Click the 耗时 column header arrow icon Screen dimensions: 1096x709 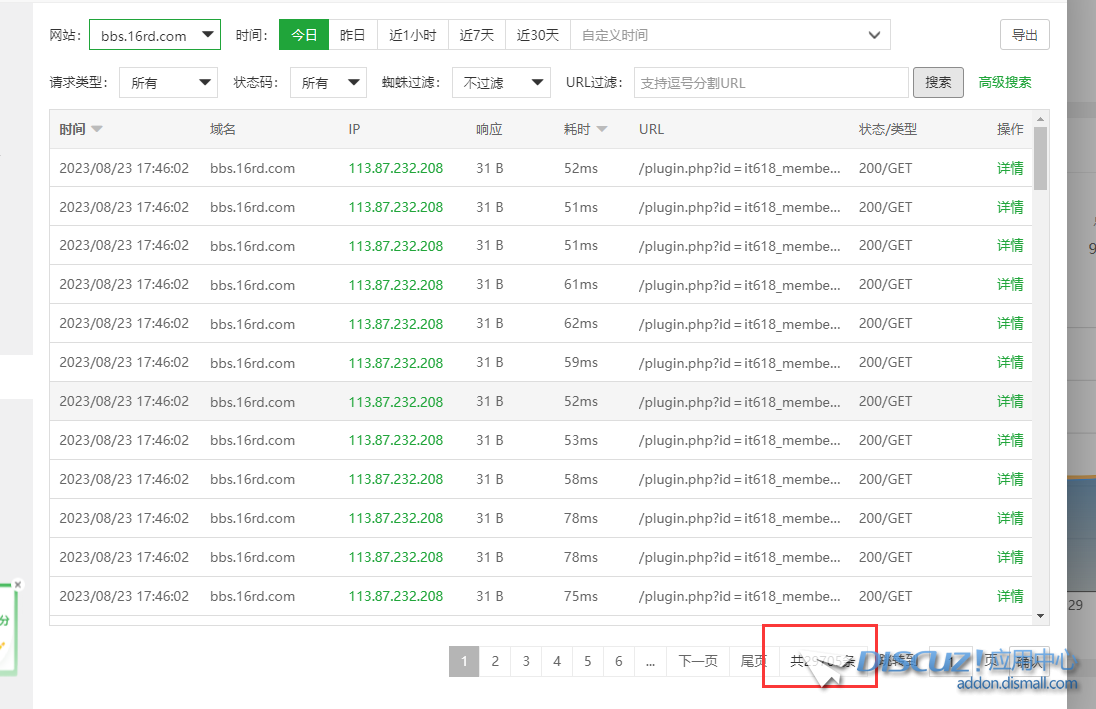coord(601,129)
